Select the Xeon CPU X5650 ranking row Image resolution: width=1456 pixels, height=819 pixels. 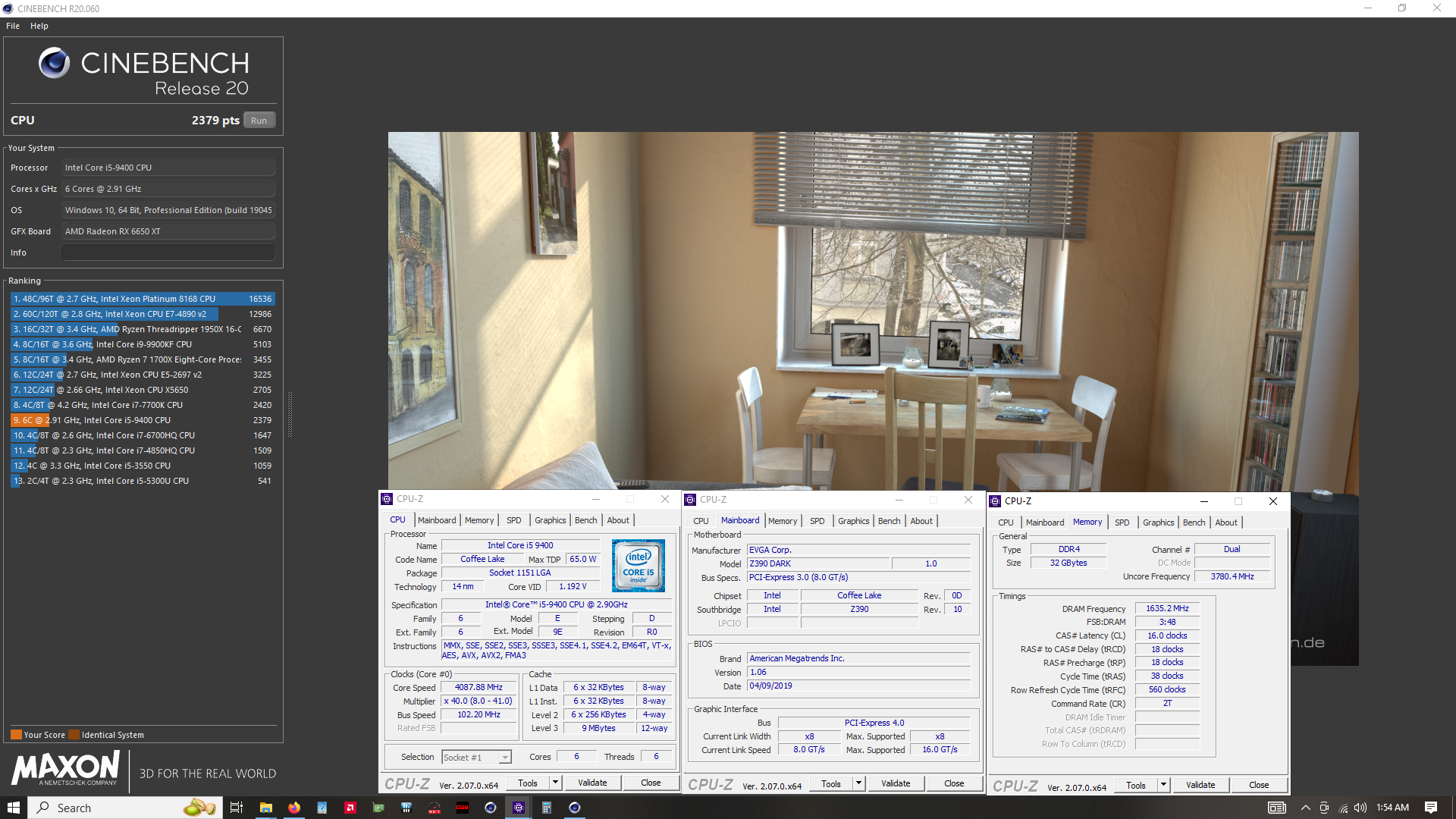point(143,390)
